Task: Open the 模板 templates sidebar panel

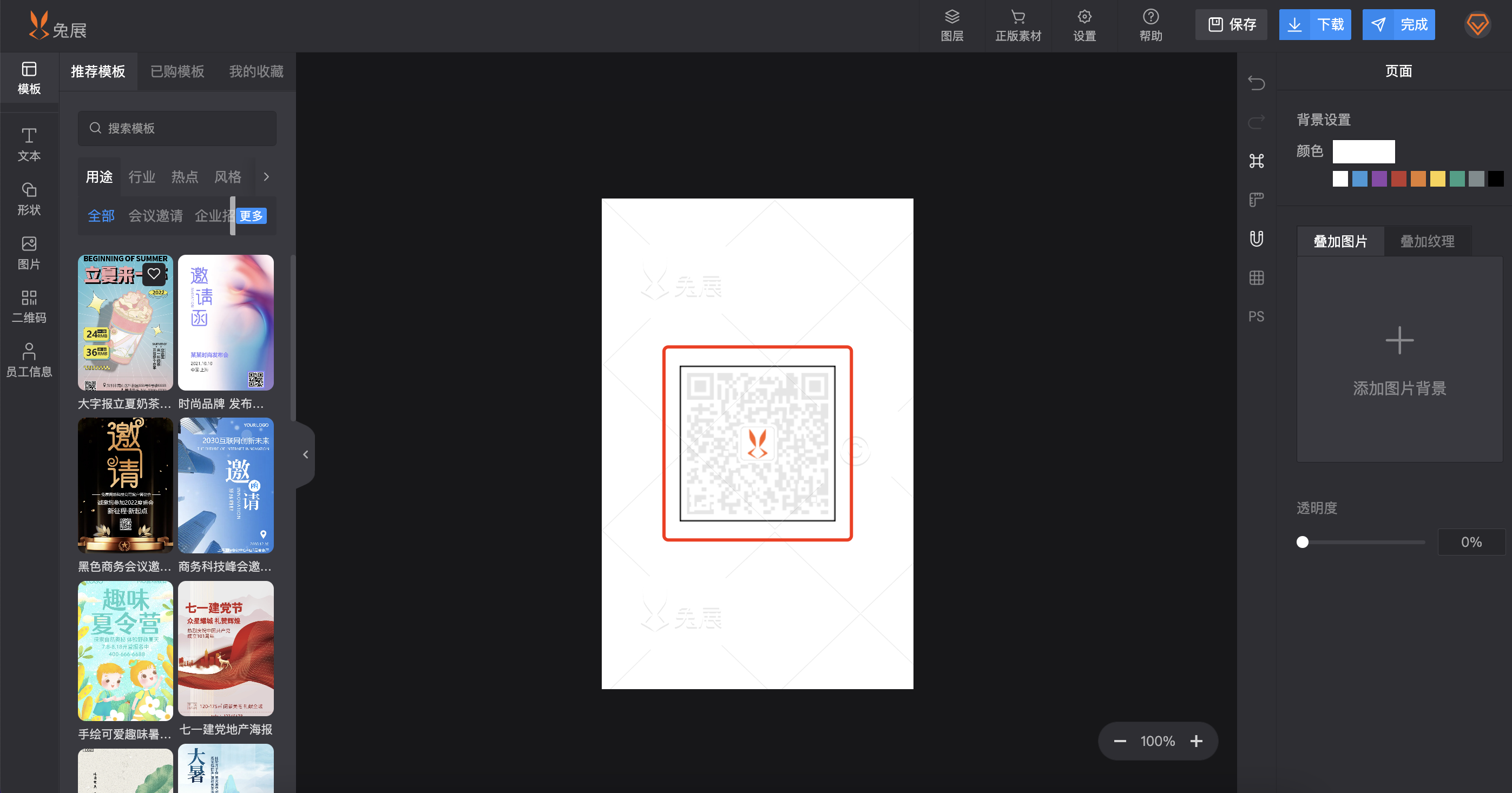Action: coord(29,78)
